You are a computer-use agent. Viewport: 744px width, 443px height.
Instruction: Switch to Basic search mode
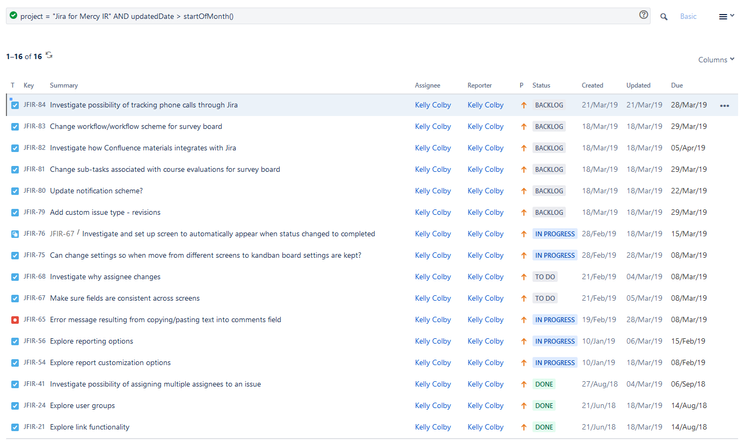tap(688, 16)
